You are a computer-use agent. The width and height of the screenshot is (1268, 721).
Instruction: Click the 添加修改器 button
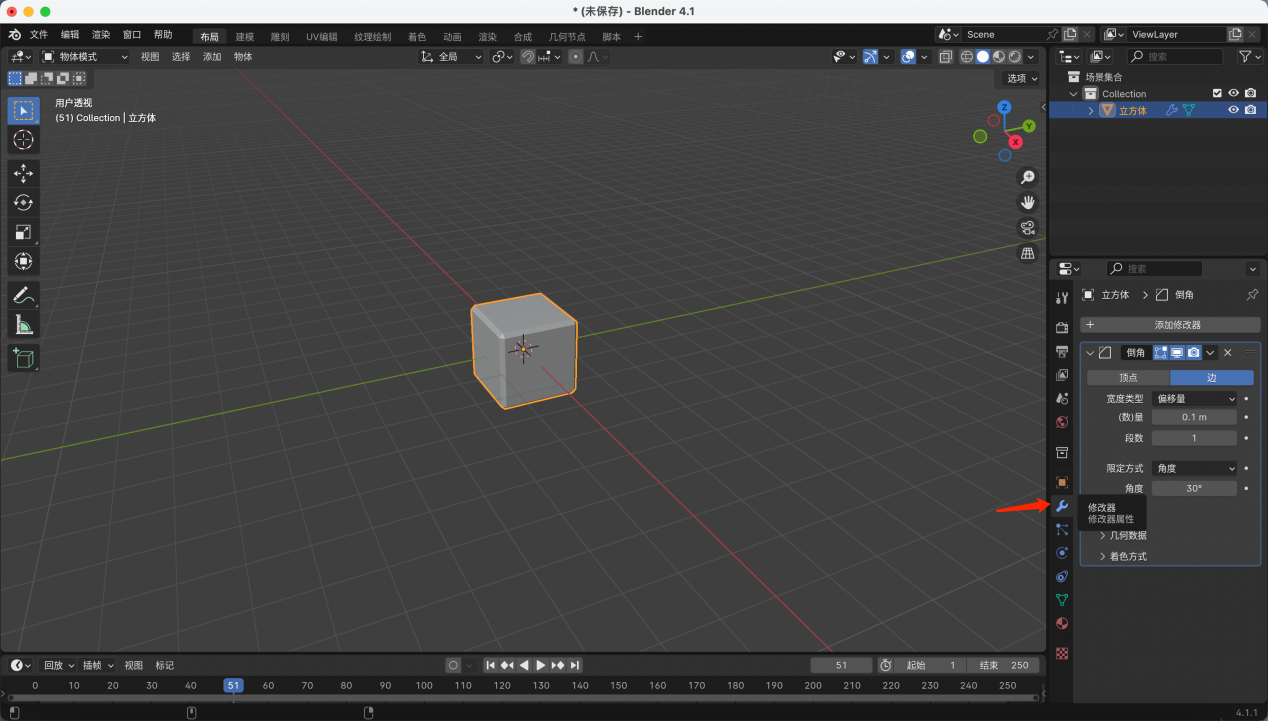[1170, 325]
